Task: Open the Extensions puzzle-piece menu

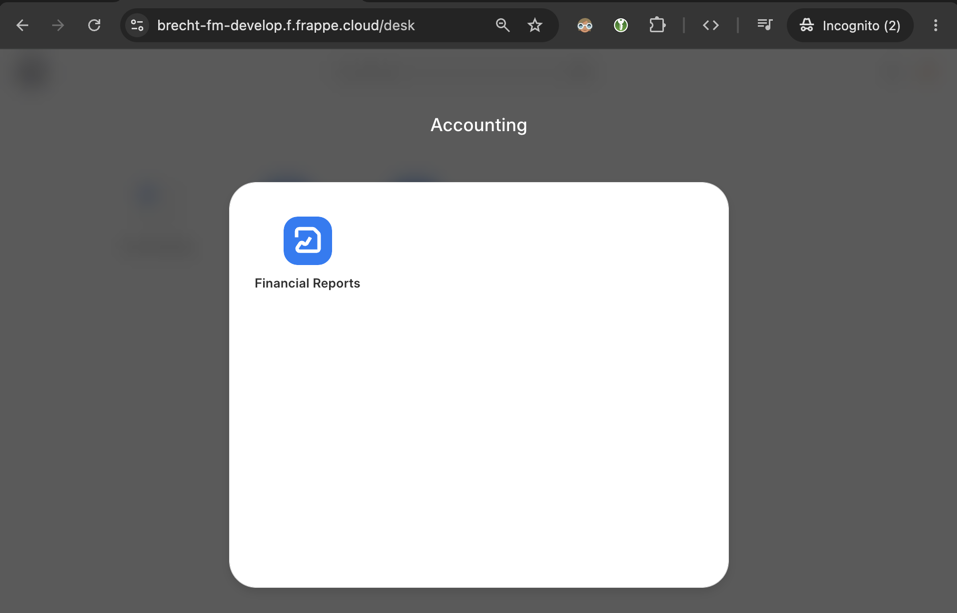Action: [657, 25]
